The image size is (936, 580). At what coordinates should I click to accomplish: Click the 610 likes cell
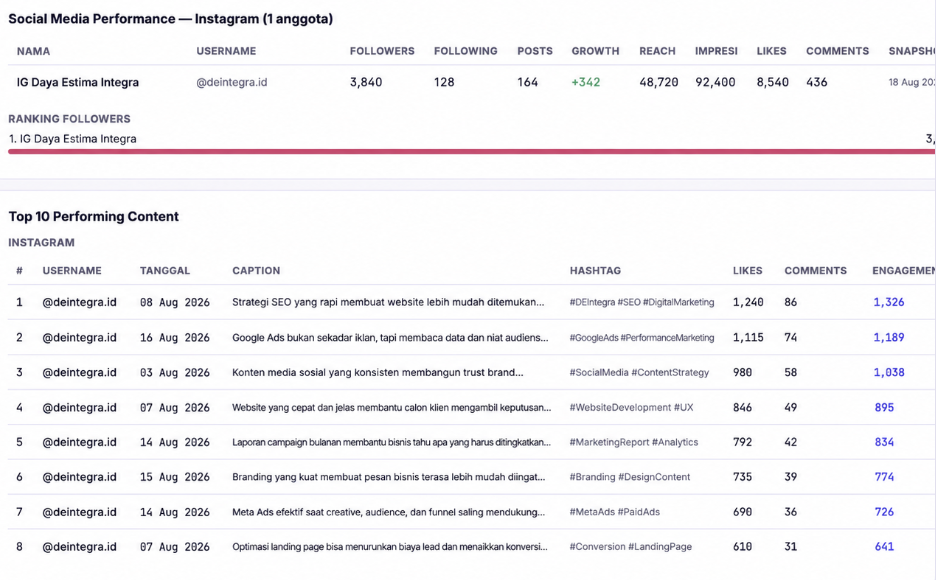coord(743,547)
